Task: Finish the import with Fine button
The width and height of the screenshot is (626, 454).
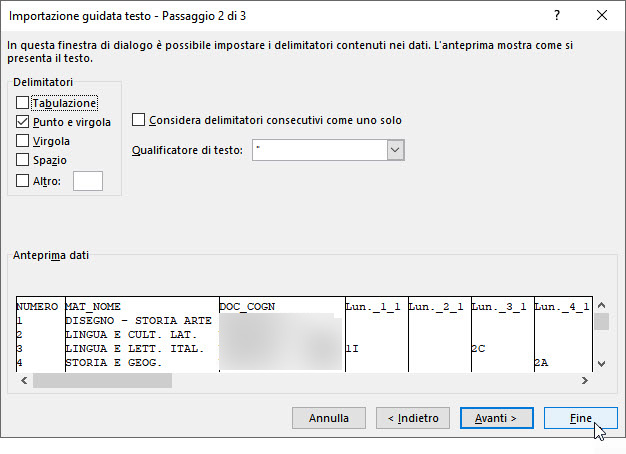Action: (x=580, y=418)
